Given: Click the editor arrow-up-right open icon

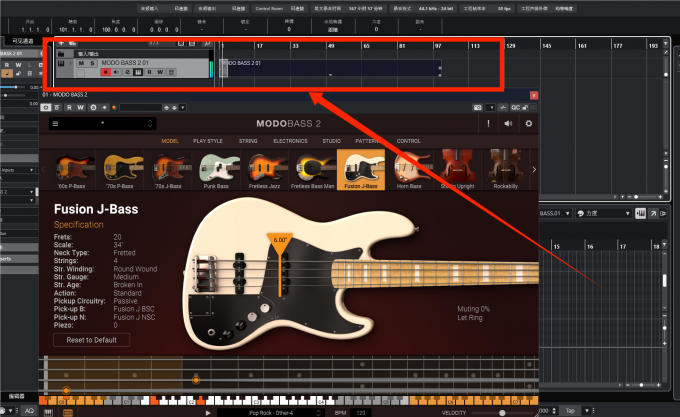Looking at the screenshot, I should coord(653,213).
